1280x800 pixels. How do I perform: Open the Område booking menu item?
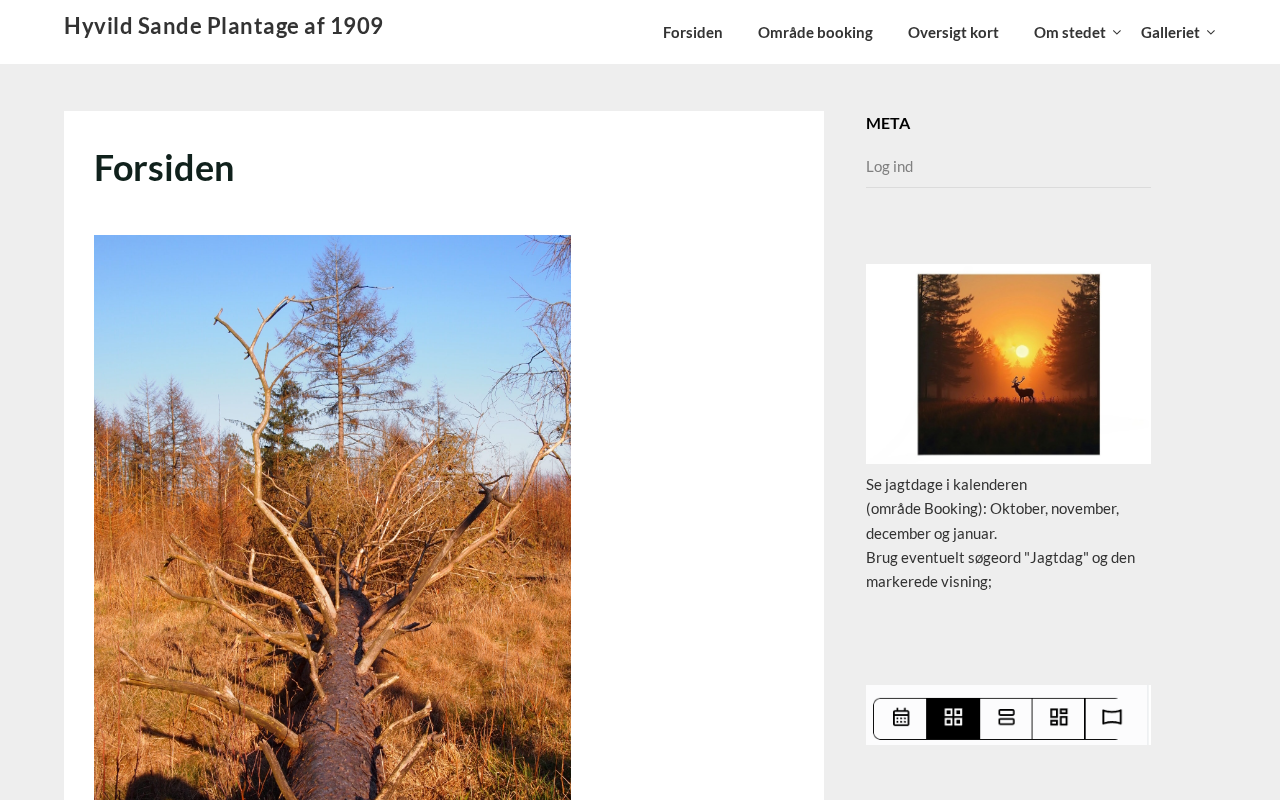coord(815,32)
